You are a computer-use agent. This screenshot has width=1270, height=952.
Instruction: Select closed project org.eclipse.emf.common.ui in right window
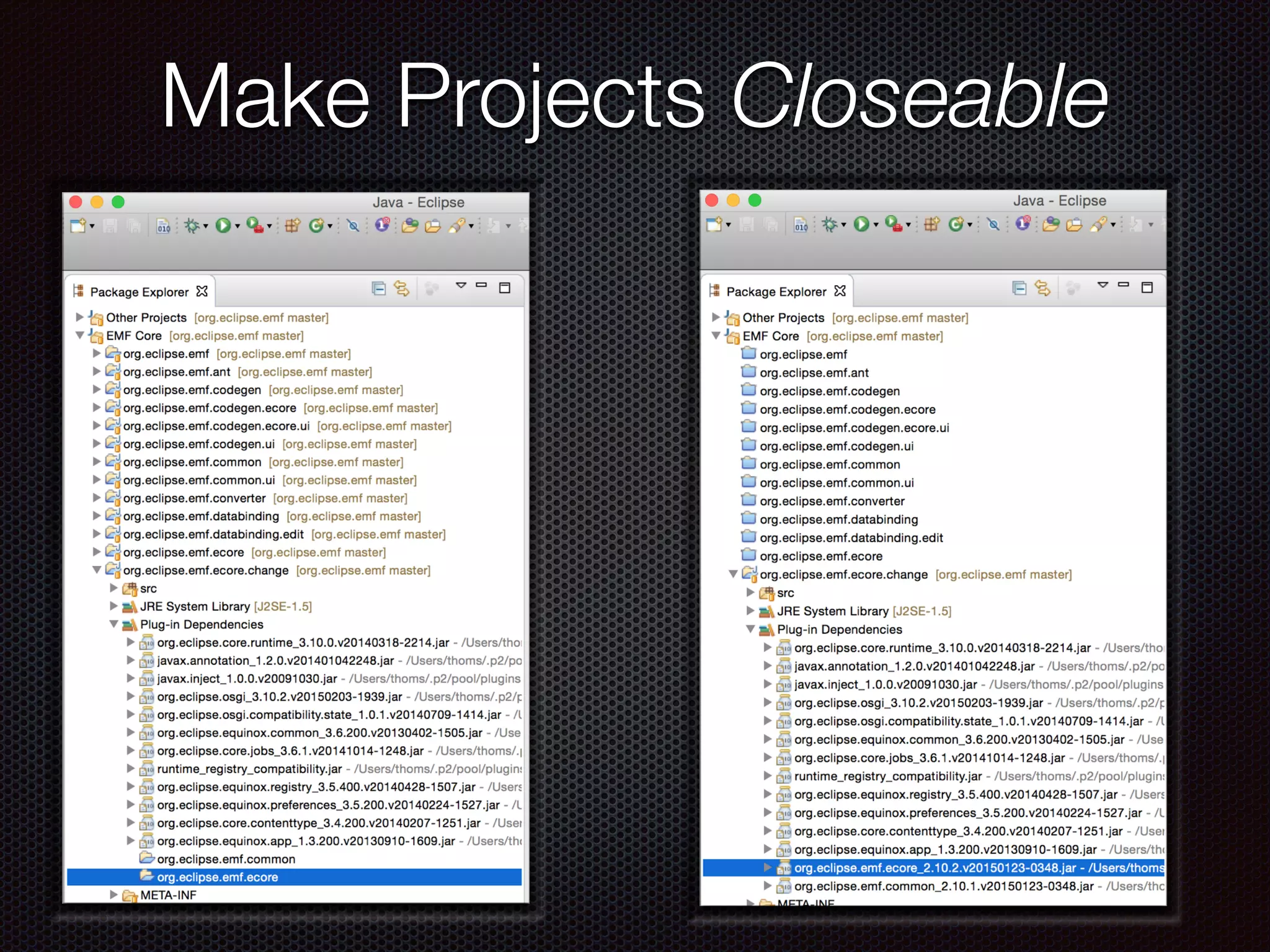tap(837, 483)
